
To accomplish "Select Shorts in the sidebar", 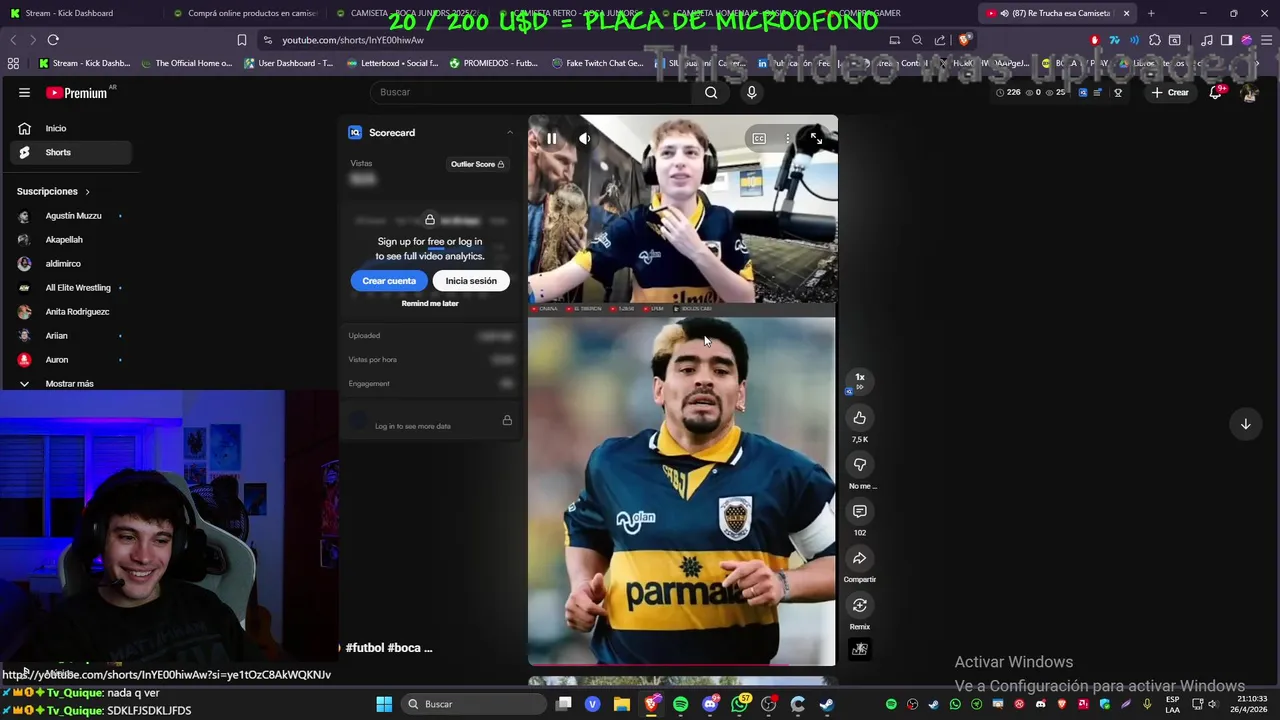I will (70, 152).
